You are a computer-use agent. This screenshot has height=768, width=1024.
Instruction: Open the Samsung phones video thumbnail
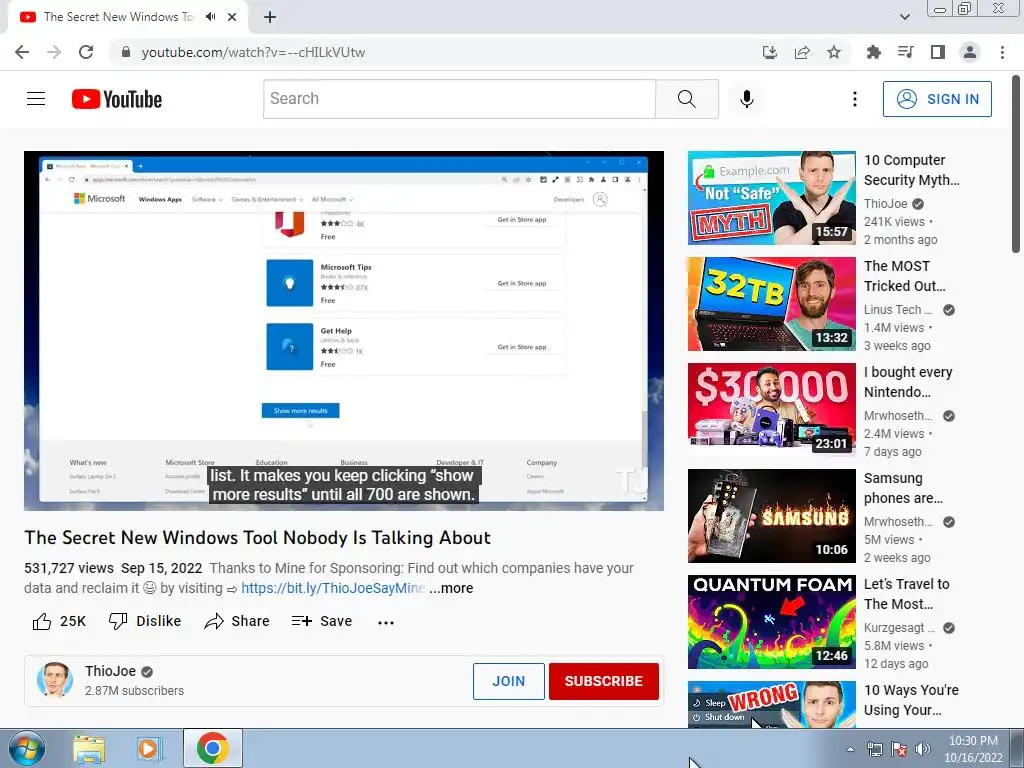point(771,516)
